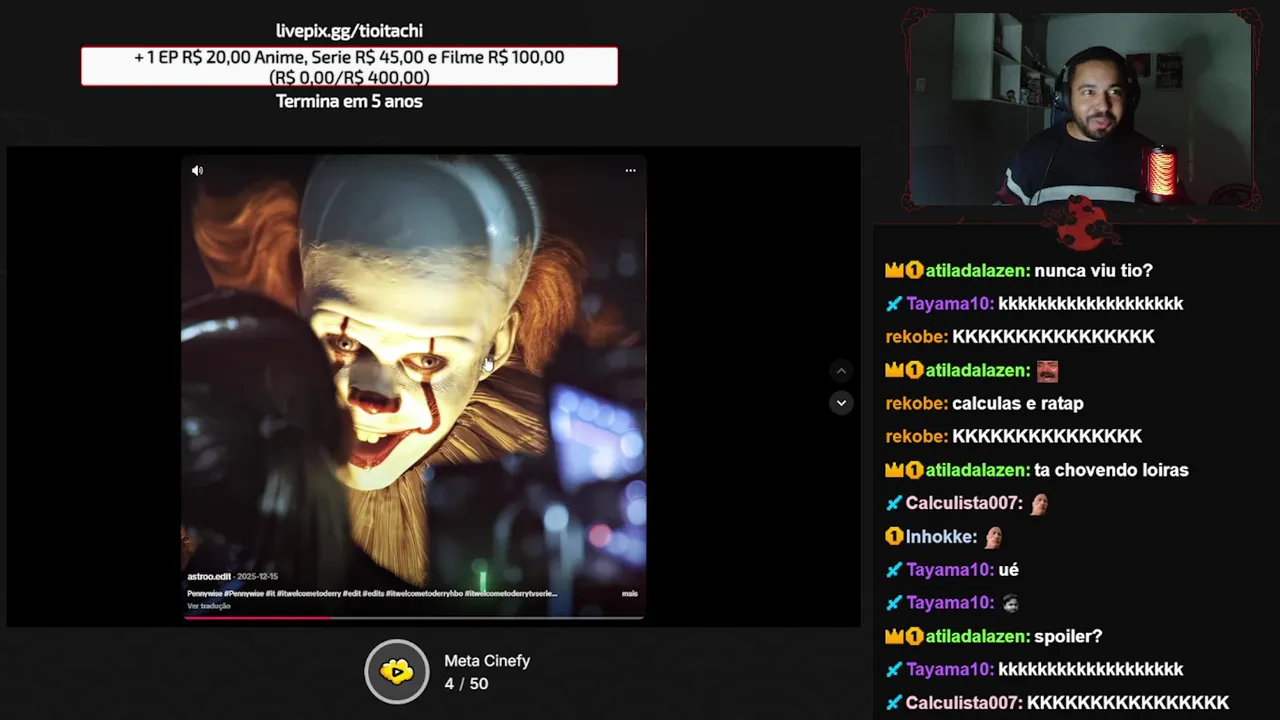Click the 'ta chovendo loiras' message
Viewport: 1280px width, 720px height.
(1111, 470)
